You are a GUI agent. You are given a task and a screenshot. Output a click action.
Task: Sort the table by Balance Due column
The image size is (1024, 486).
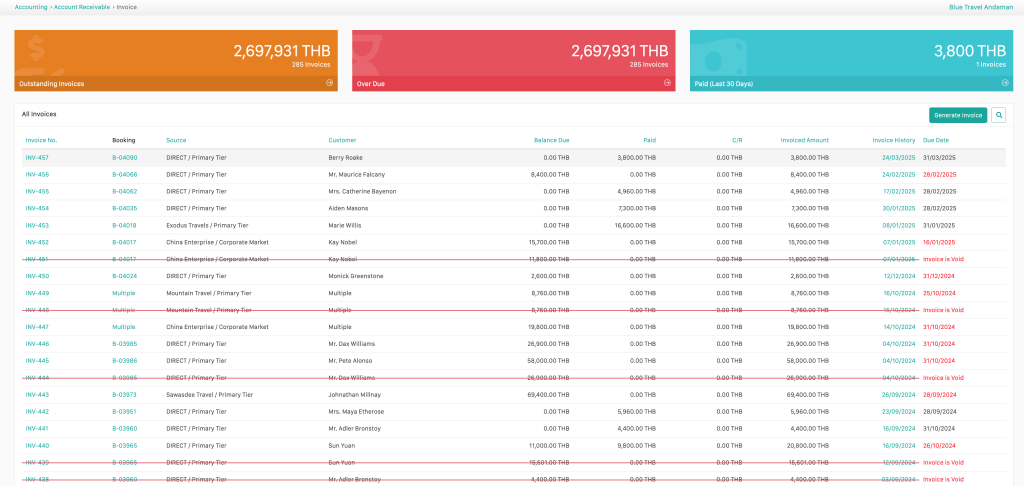click(x=551, y=140)
